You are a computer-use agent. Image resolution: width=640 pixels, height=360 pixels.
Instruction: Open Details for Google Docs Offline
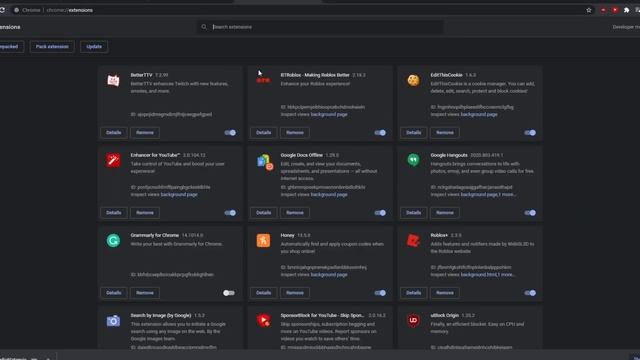pos(263,213)
